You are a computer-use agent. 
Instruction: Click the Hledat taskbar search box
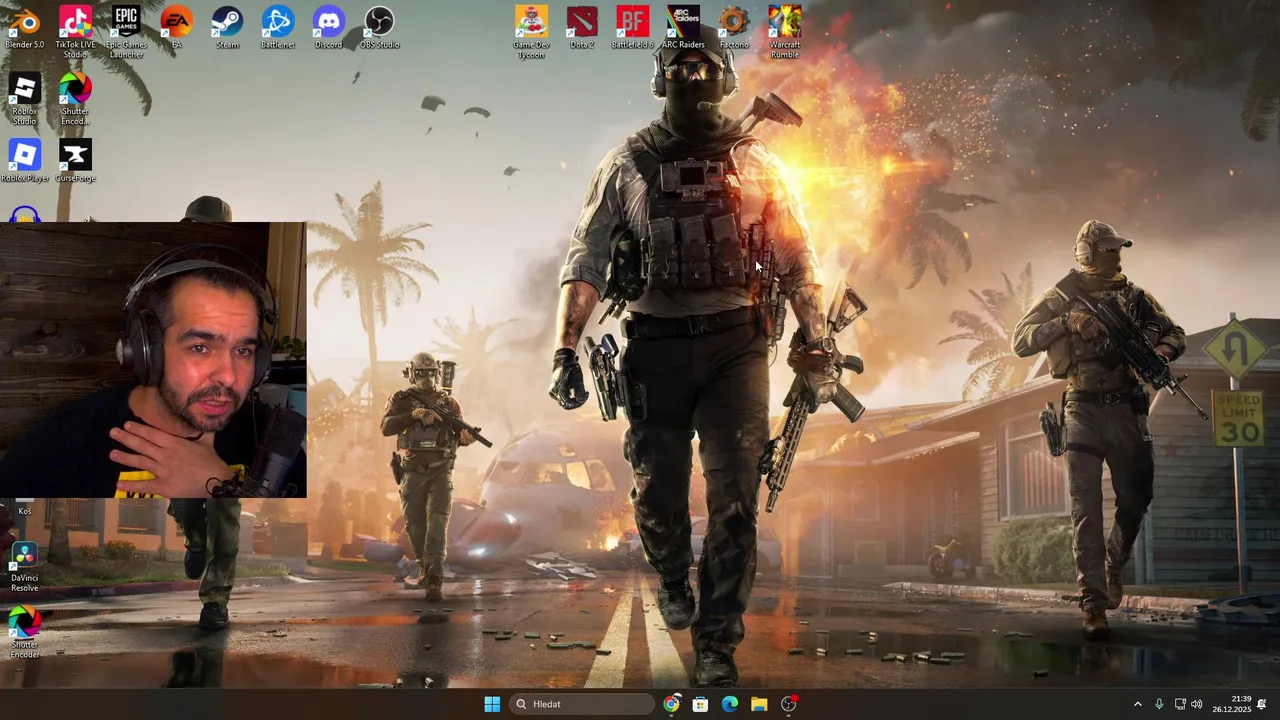(x=582, y=704)
